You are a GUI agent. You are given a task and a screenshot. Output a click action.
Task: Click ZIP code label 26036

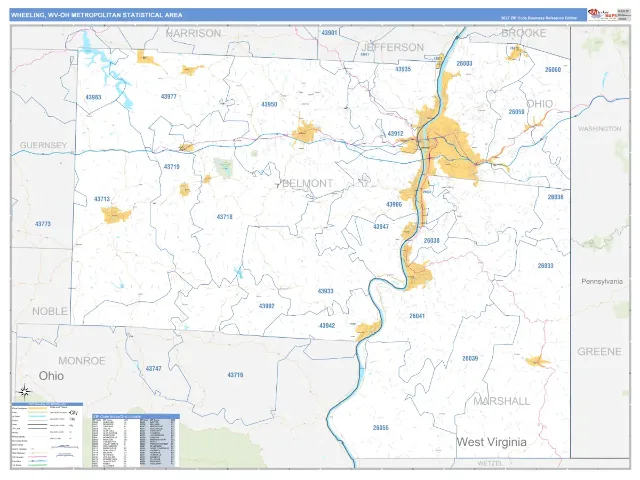[x=556, y=197]
